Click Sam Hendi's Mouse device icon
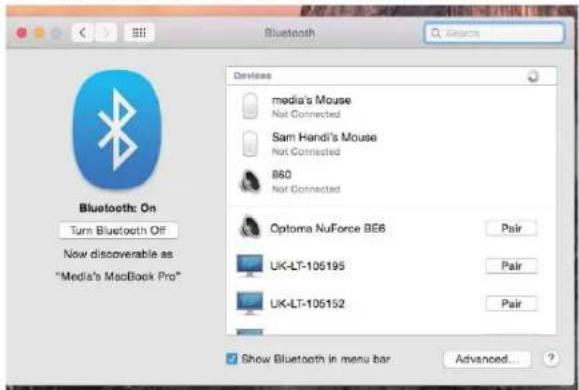The width and height of the screenshot is (579, 390). pos(250,144)
